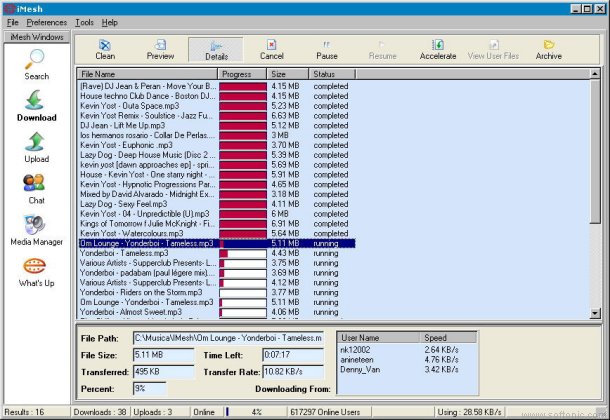Open the Help menu

pos(110,23)
